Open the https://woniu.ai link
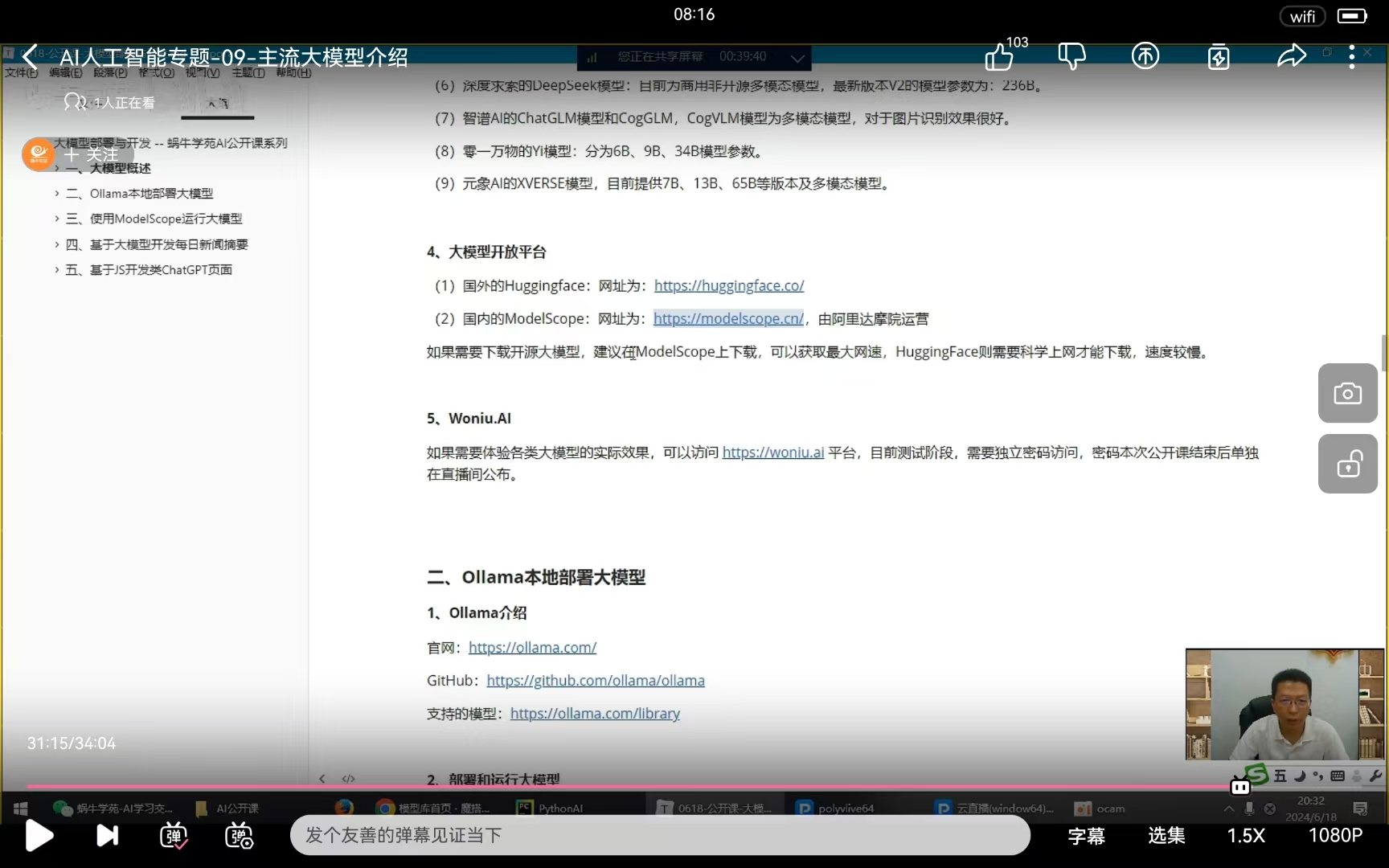This screenshot has height=868, width=1389. click(x=773, y=452)
